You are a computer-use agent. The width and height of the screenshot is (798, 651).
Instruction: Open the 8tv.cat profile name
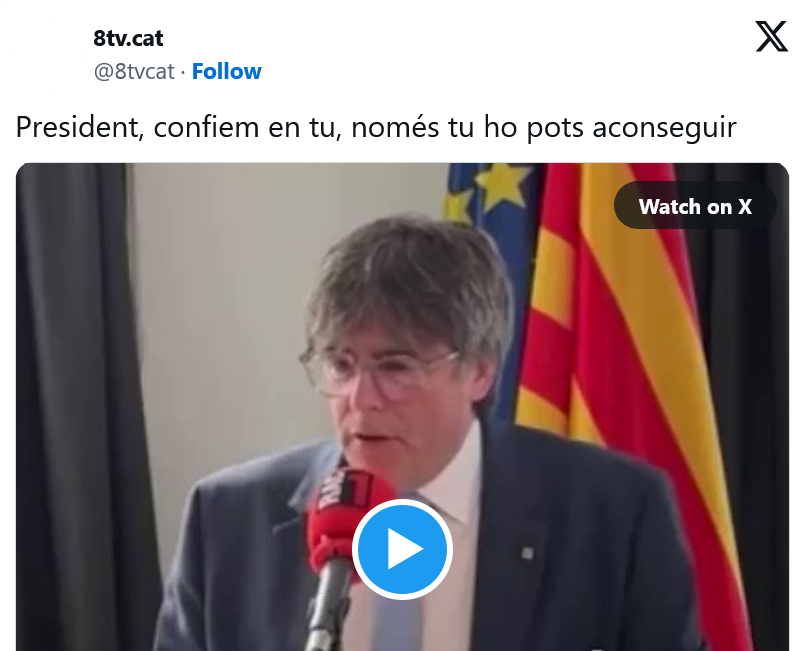point(128,38)
